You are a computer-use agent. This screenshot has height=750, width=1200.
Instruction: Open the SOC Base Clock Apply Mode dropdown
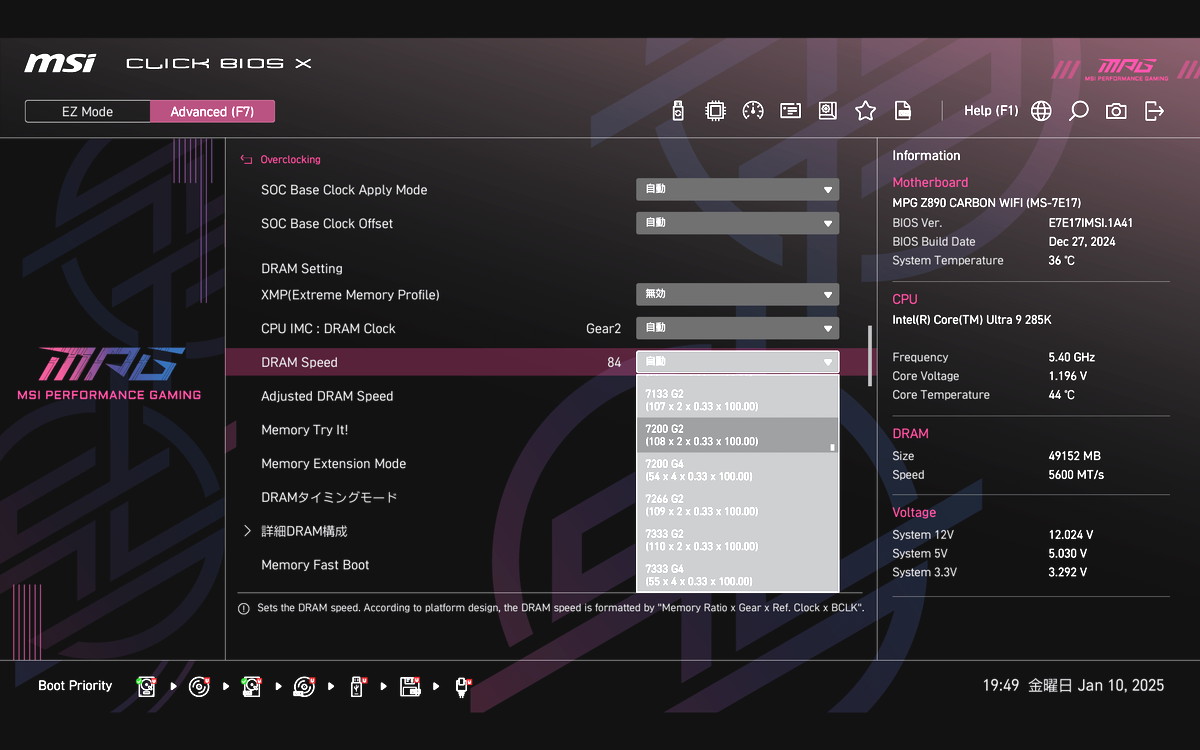[737, 190]
